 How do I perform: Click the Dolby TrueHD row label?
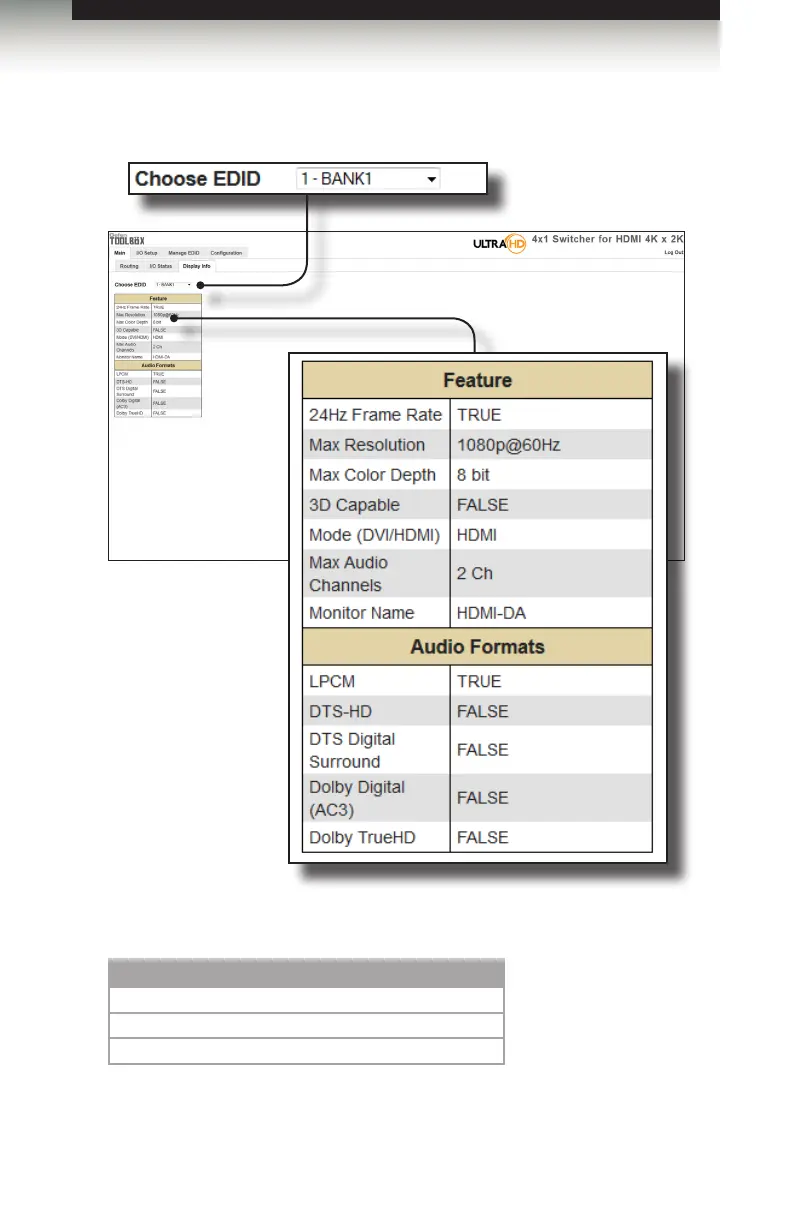pyautogui.click(x=366, y=837)
